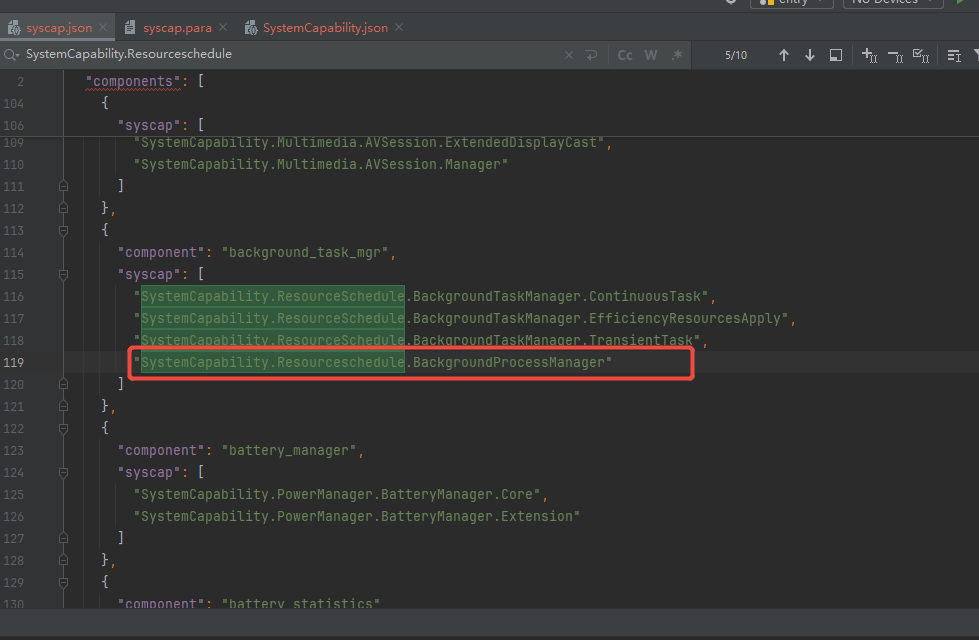Click the BackgroundProcessManager syscap entry
The width and height of the screenshot is (979, 640).
[x=373, y=362]
